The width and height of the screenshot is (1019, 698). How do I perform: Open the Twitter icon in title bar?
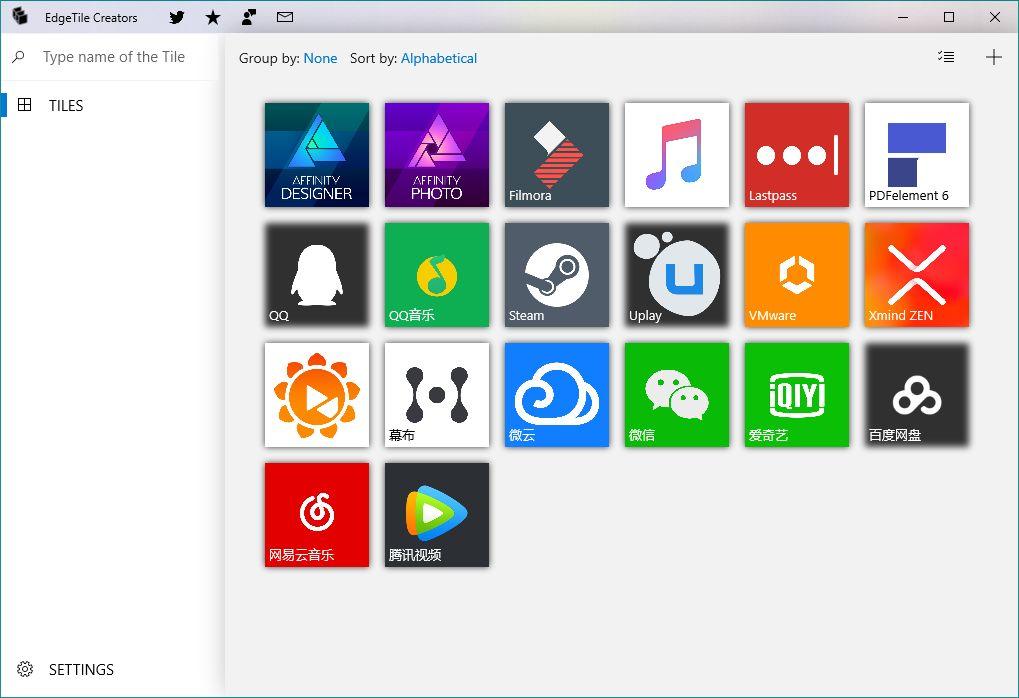177,18
